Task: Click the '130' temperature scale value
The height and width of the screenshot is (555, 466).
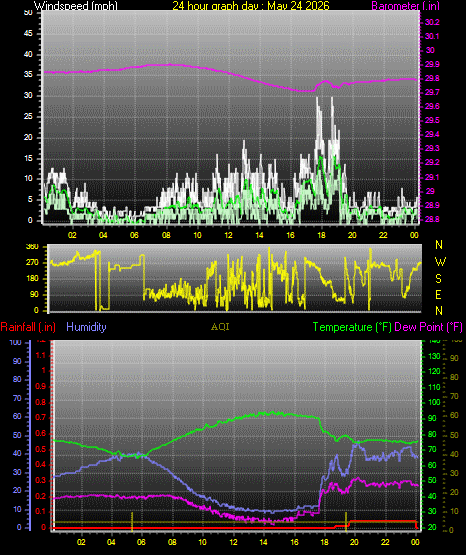Action: [434, 356]
